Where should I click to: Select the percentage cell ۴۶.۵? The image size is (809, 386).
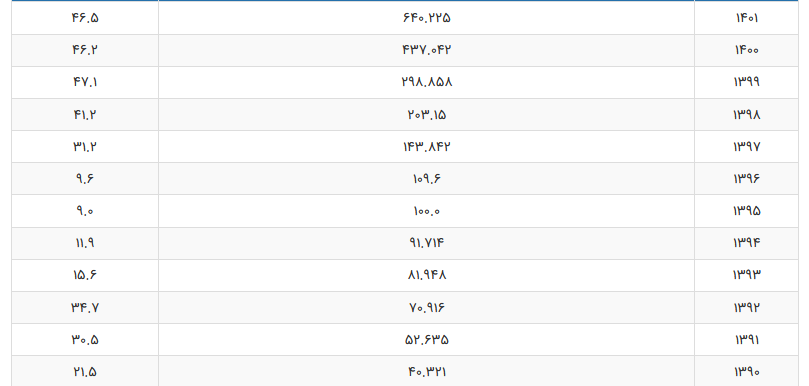tap(85, 18)
